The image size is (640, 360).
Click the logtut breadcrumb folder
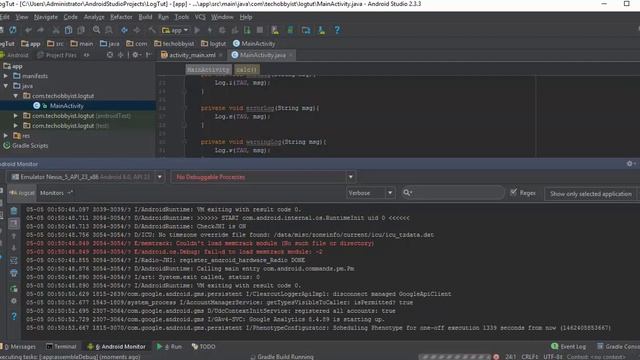tap(214, 44)
